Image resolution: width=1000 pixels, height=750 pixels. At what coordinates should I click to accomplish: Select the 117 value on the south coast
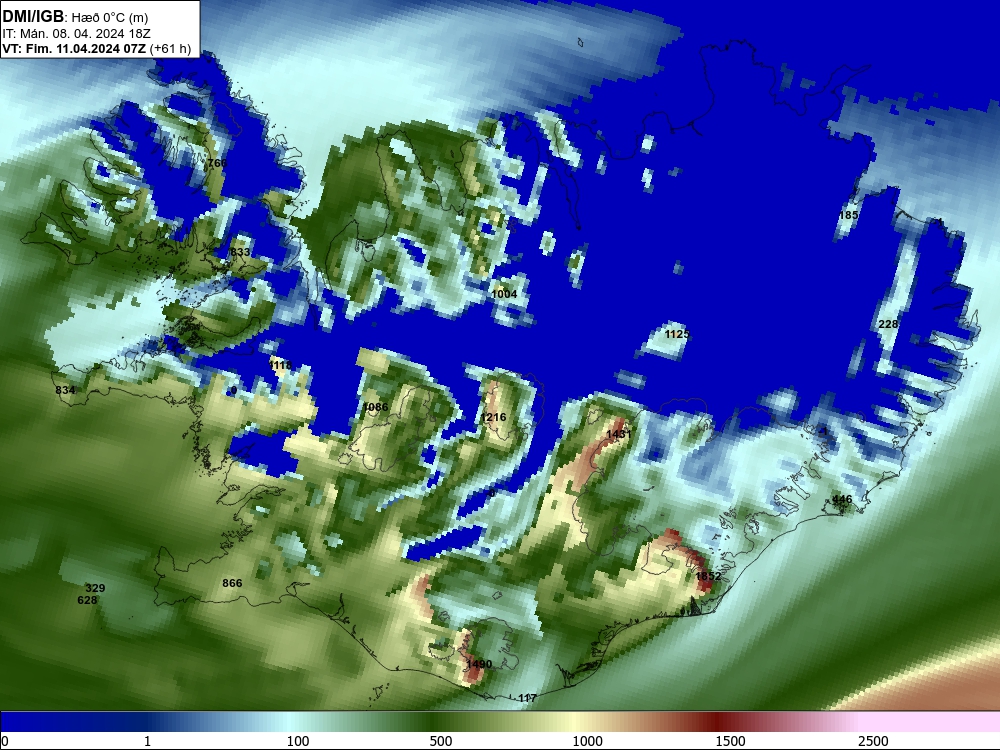pyautogui.click(x=527, y=698)
